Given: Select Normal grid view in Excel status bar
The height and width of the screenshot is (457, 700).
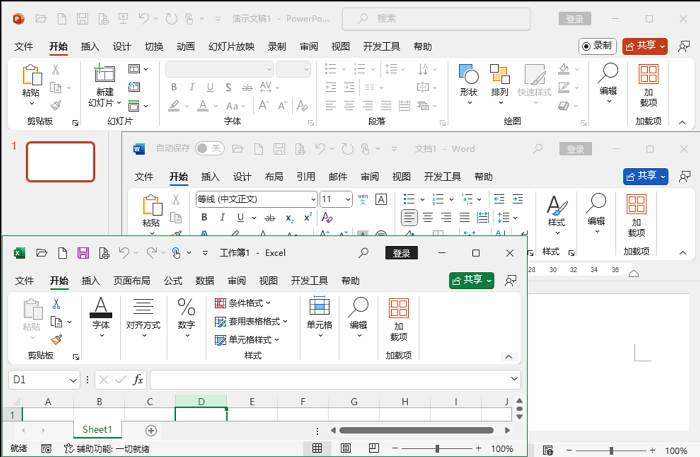Looking at the screenshot, I should click(x=317, y=448).
